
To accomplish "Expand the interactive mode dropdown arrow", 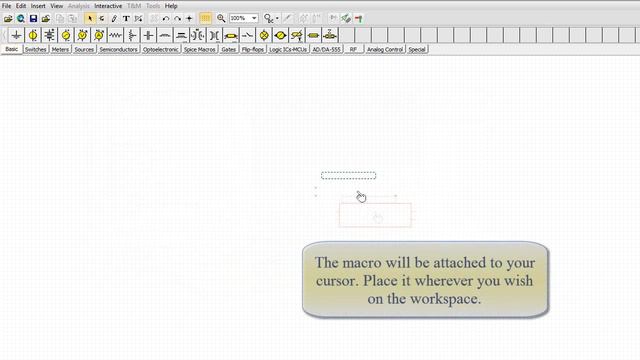I will click(x=277, y=18).
